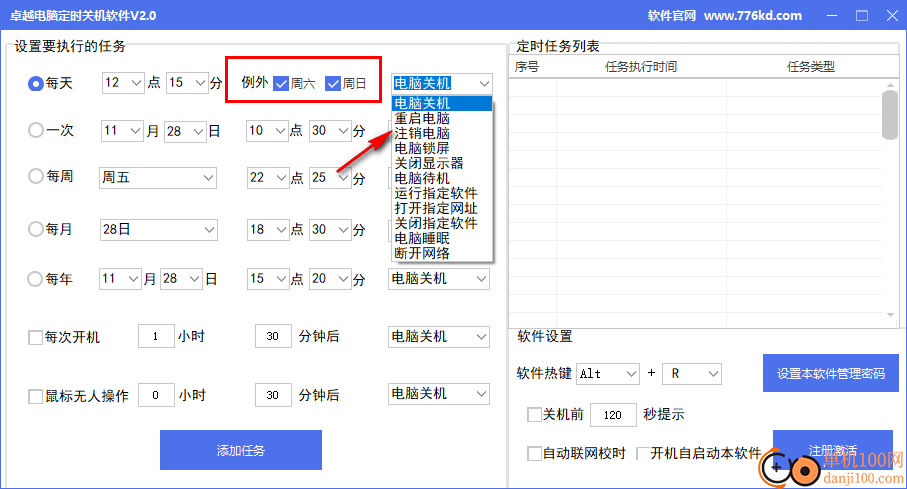Image resolution: width=907 pixels, height=489 pixels.
Task: Open the www.776kd.com website link
Action: pyautogui.click(x=753, y=16)
